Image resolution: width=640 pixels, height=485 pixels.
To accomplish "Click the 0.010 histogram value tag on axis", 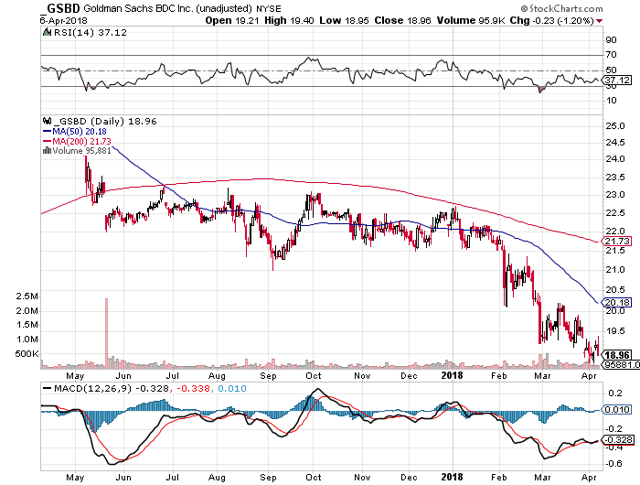I will pyautogui.click(x=617, y=409).
